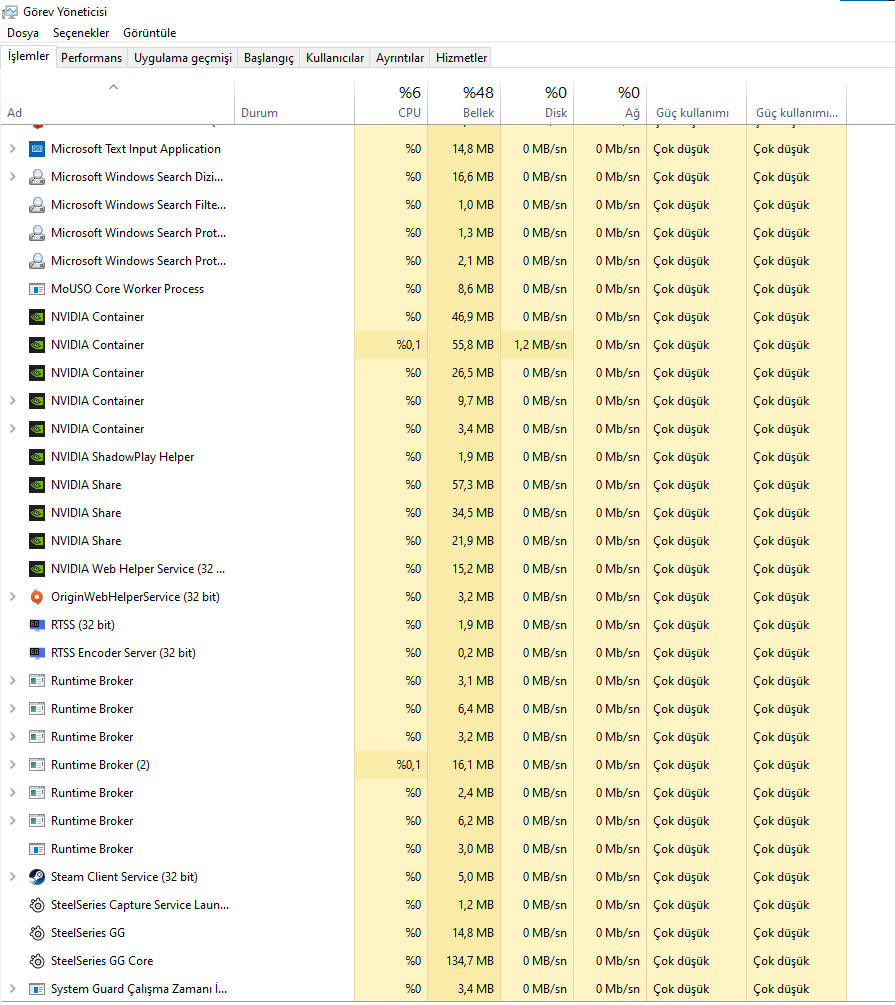Click the Runtime Broker icon using 6,4 MB
The image size is (895, 1005).
[37, 709]
